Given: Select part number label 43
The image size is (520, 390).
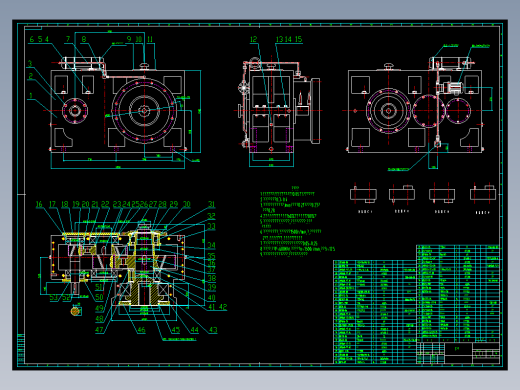Looking at the screenshot, I should pyautogui.click(x=213, y=330).
